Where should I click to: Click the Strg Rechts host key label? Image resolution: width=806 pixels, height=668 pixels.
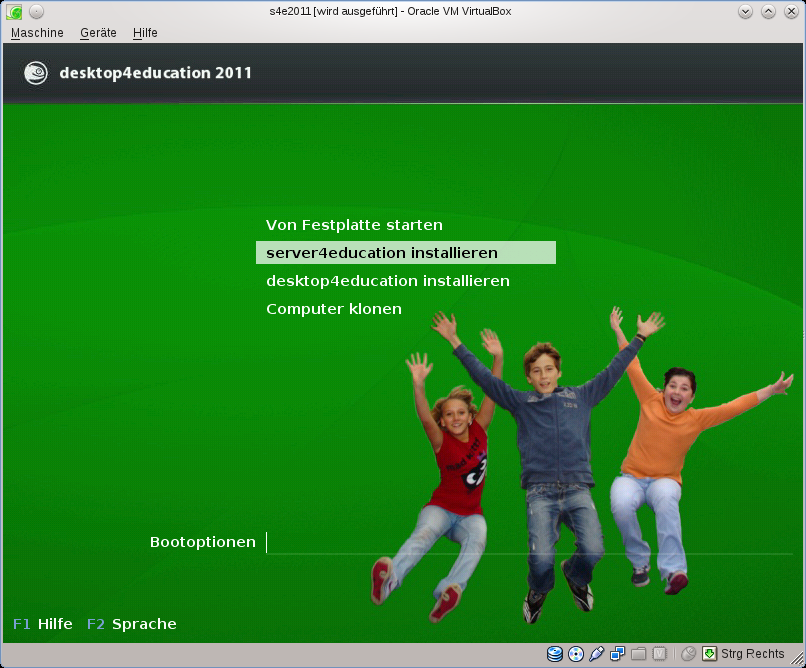point(753,654)
